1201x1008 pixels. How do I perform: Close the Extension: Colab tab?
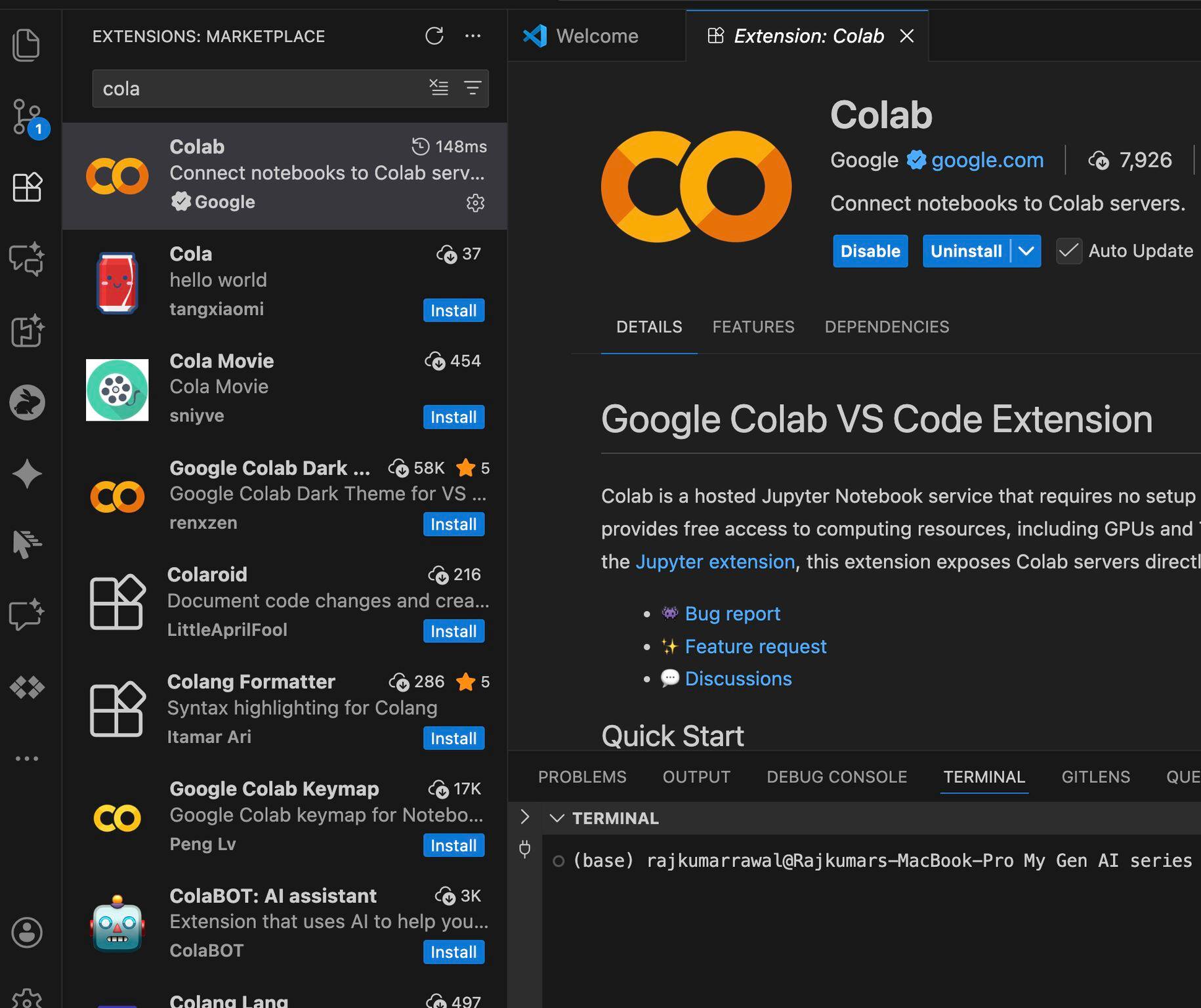tap(907, 36)
